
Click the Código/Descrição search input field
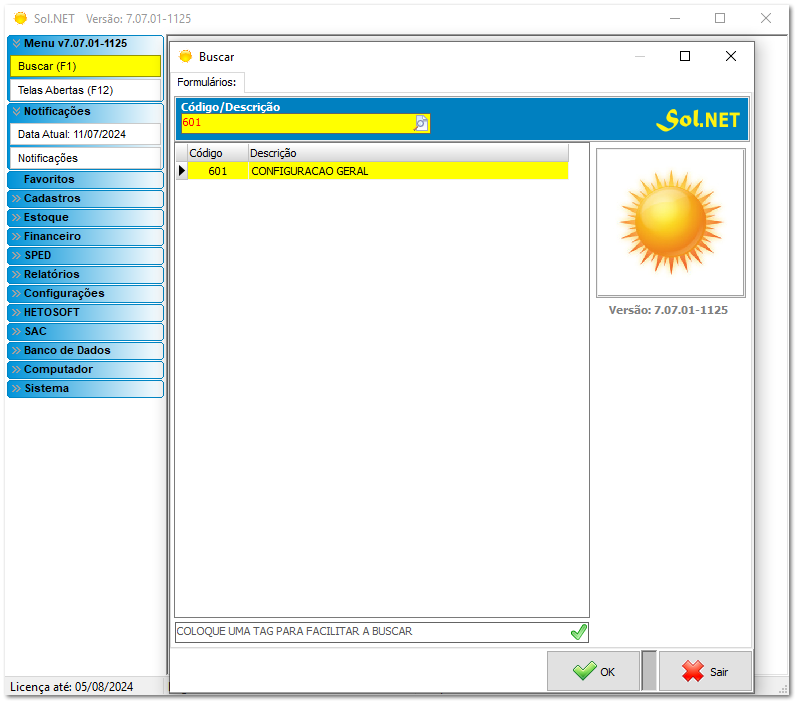297,123
